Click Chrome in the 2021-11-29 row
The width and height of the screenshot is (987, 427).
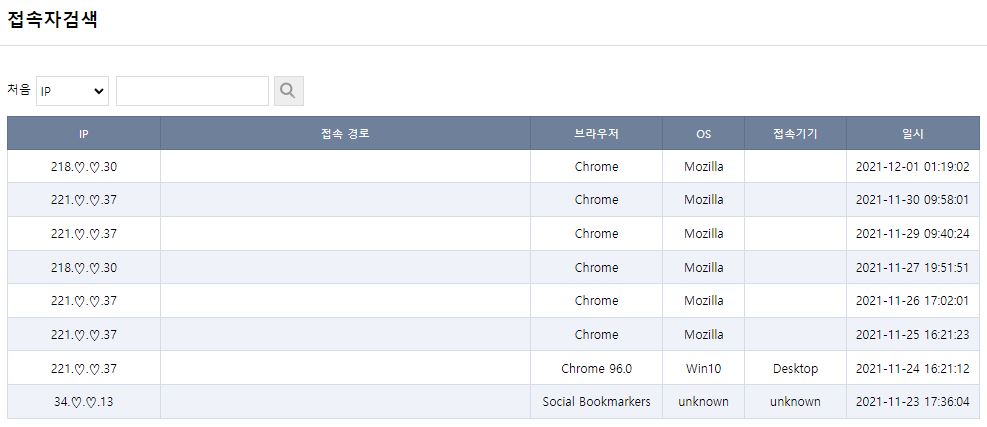click(x=596, y=234)
